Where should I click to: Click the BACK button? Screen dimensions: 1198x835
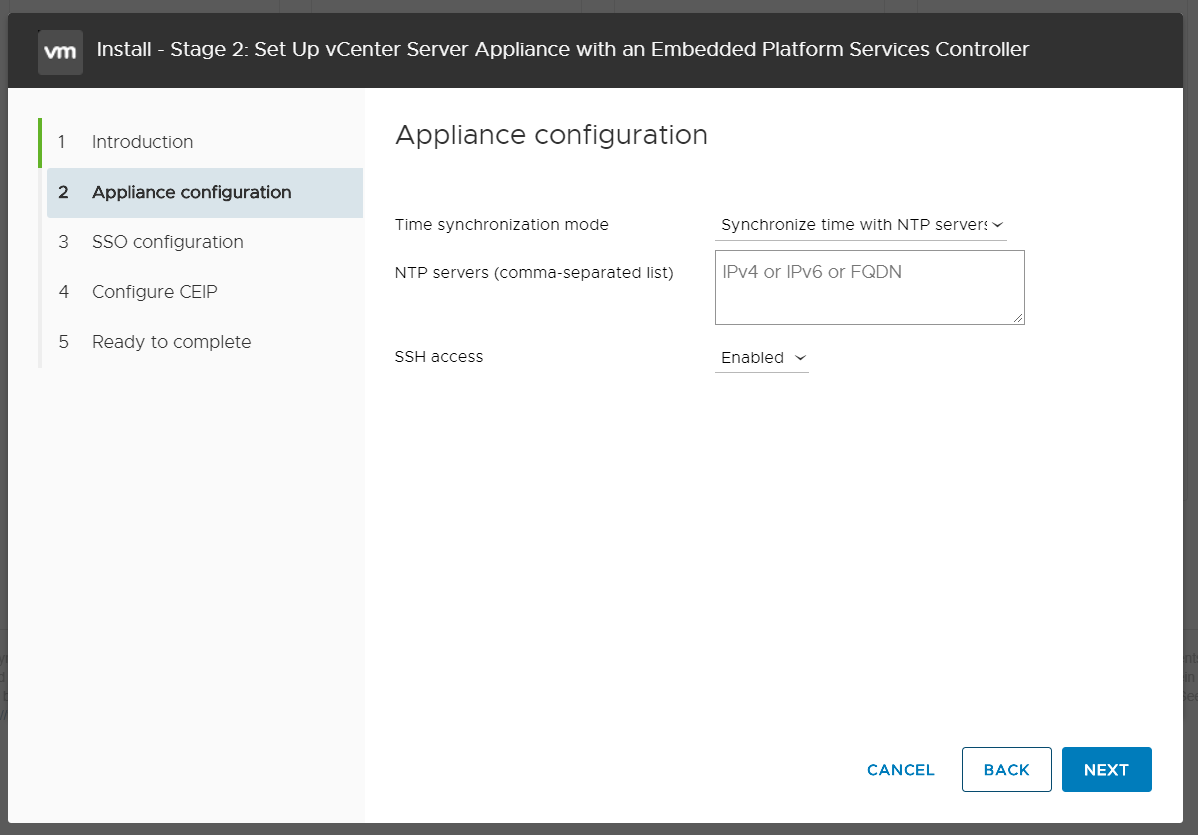(x=1006, y=769)
